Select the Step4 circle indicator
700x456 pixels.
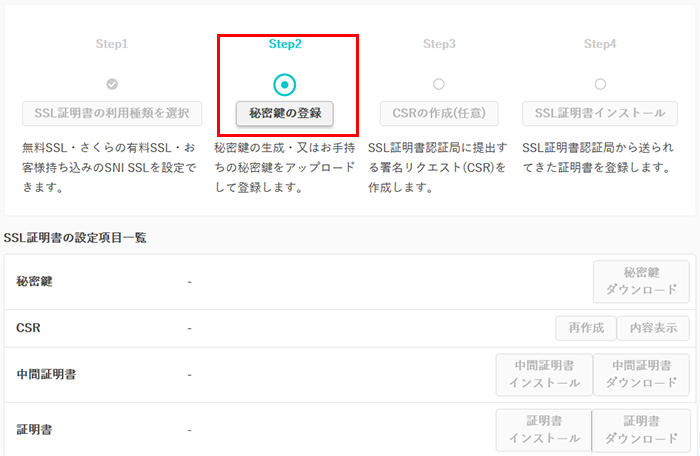coord(600,84)
